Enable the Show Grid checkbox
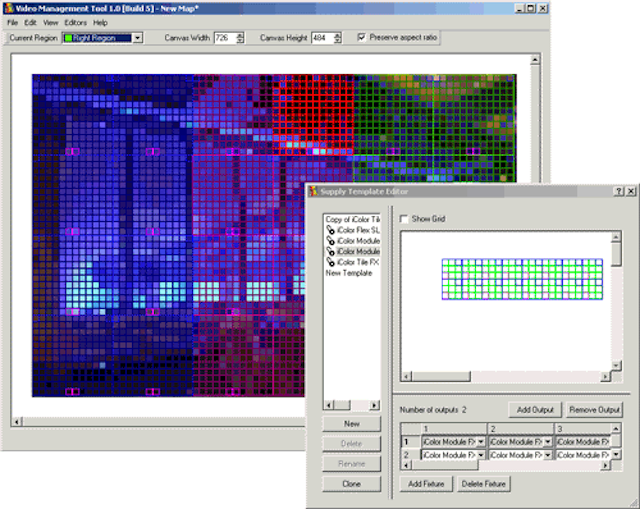Viewport: 640px width, 509px height. click(x=404, y=219)
